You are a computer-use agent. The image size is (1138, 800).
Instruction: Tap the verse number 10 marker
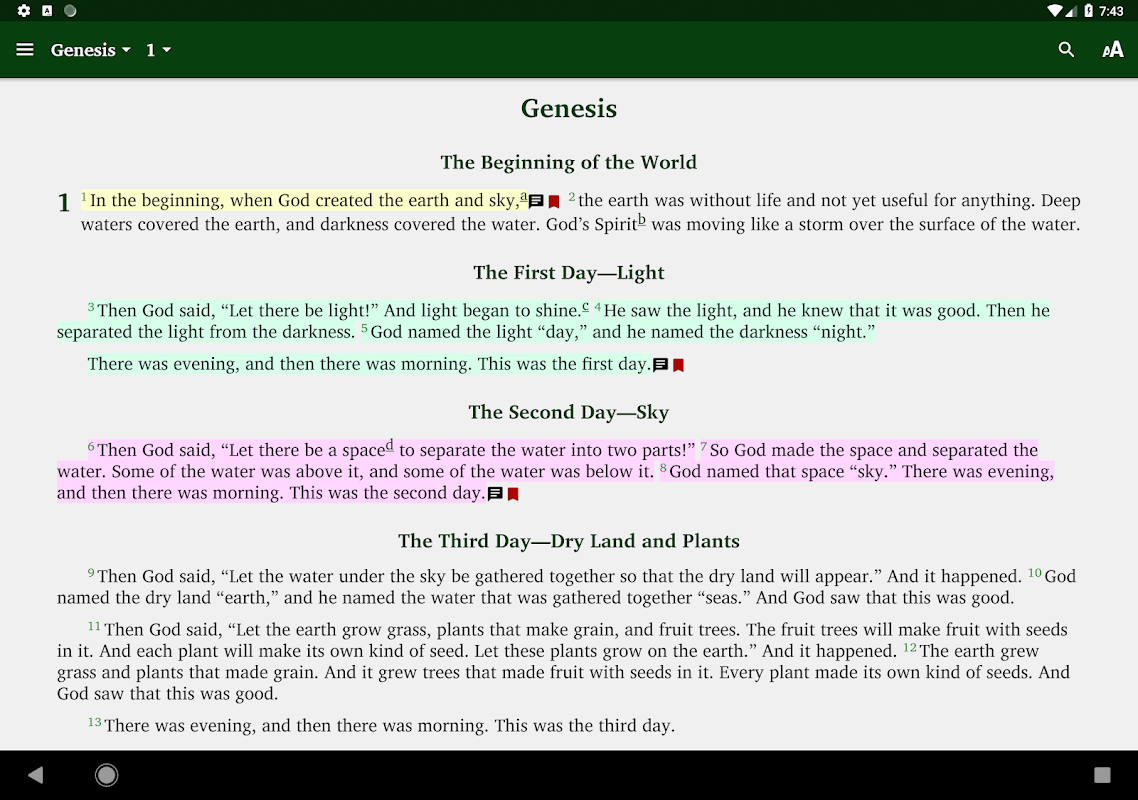point(1035,574)
